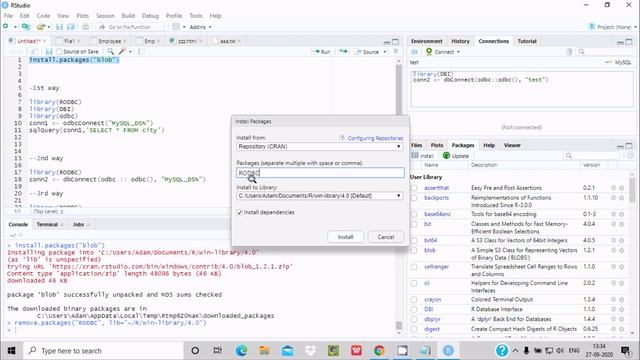Open the Source button dropdown arrow

384,52
